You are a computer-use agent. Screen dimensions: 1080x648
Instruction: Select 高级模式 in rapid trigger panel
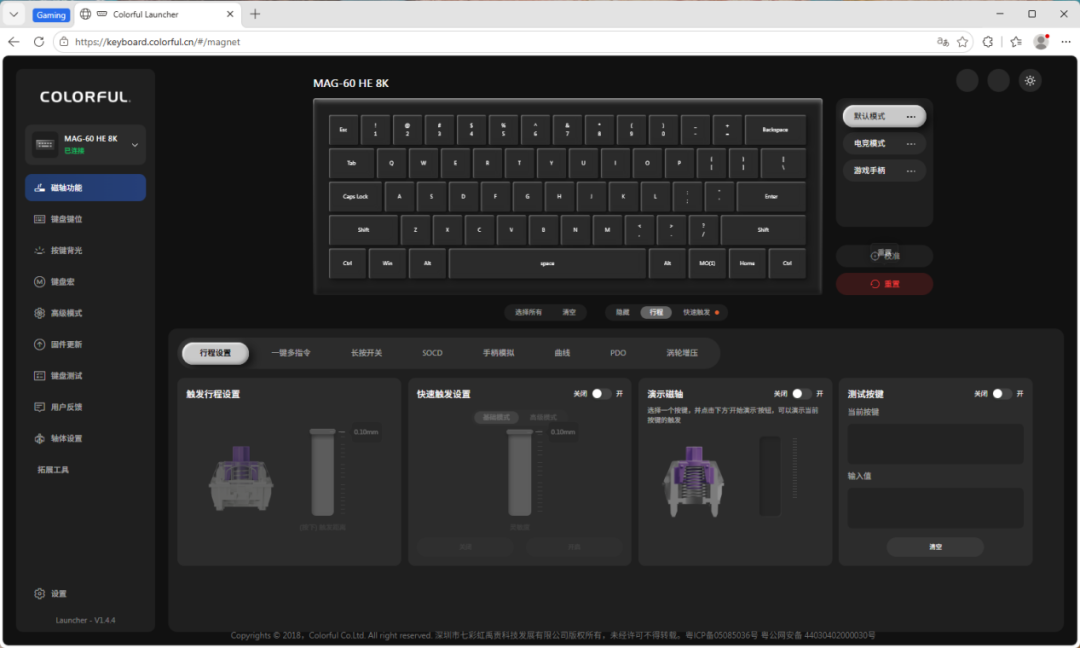(x=543, y=417)
